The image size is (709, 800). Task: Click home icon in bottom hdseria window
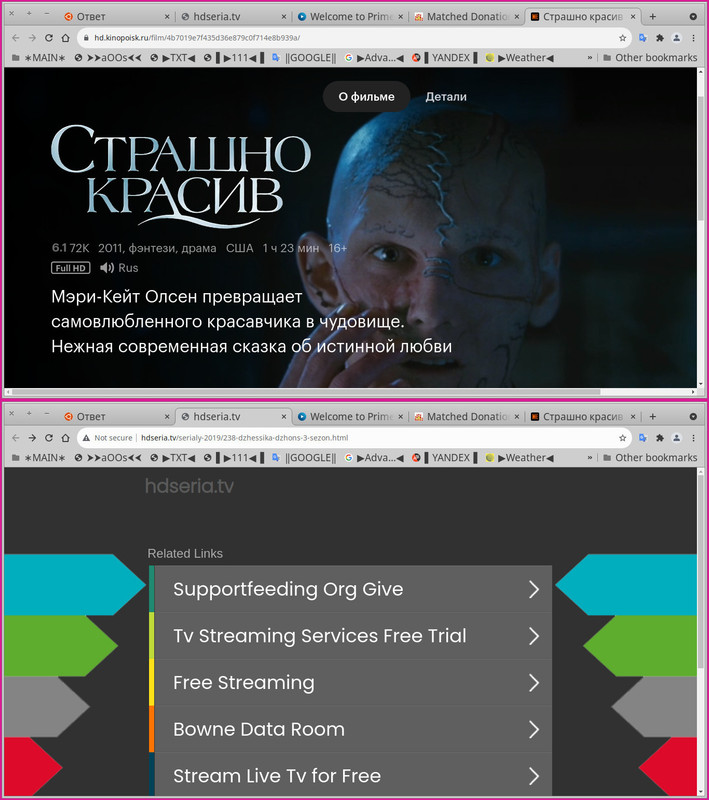[x=65, y=438]
